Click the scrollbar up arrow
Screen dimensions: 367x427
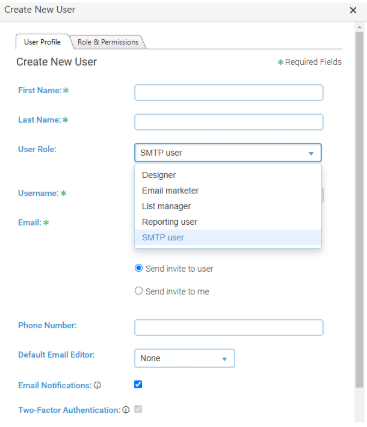pos(359,27)
